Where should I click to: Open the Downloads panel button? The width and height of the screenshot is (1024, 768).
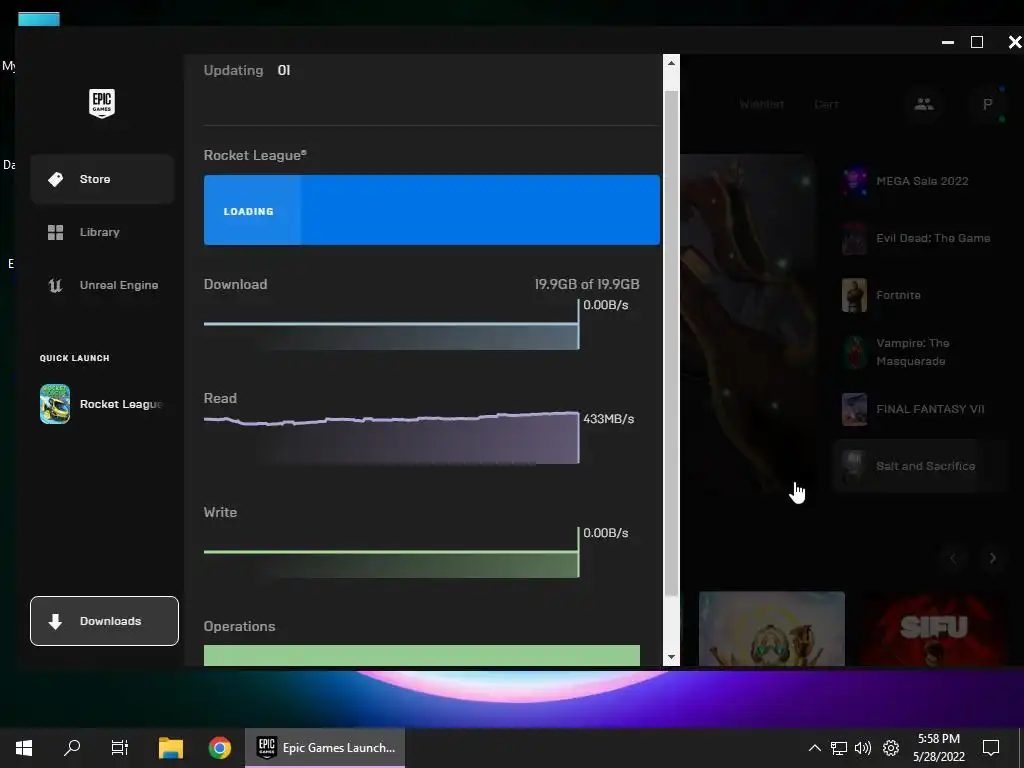(x=104, y=621)
